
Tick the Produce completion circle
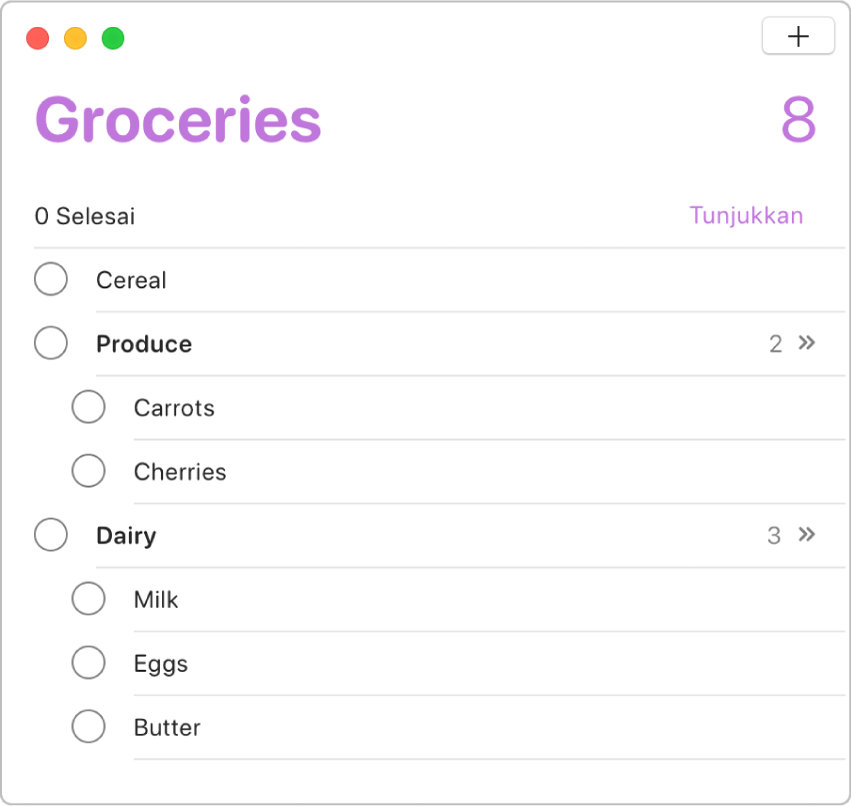pyautogui.click(x=51, y=343)
